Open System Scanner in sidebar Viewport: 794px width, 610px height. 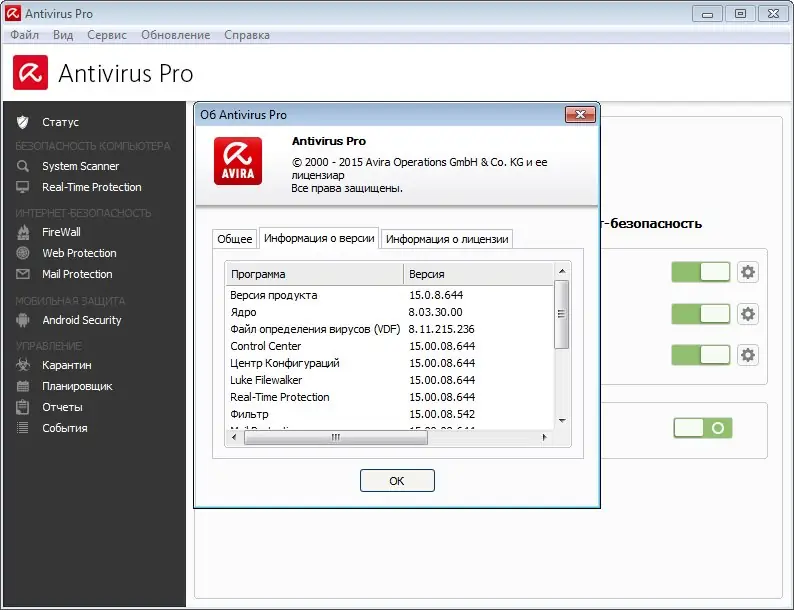click(x=81, y=166)
